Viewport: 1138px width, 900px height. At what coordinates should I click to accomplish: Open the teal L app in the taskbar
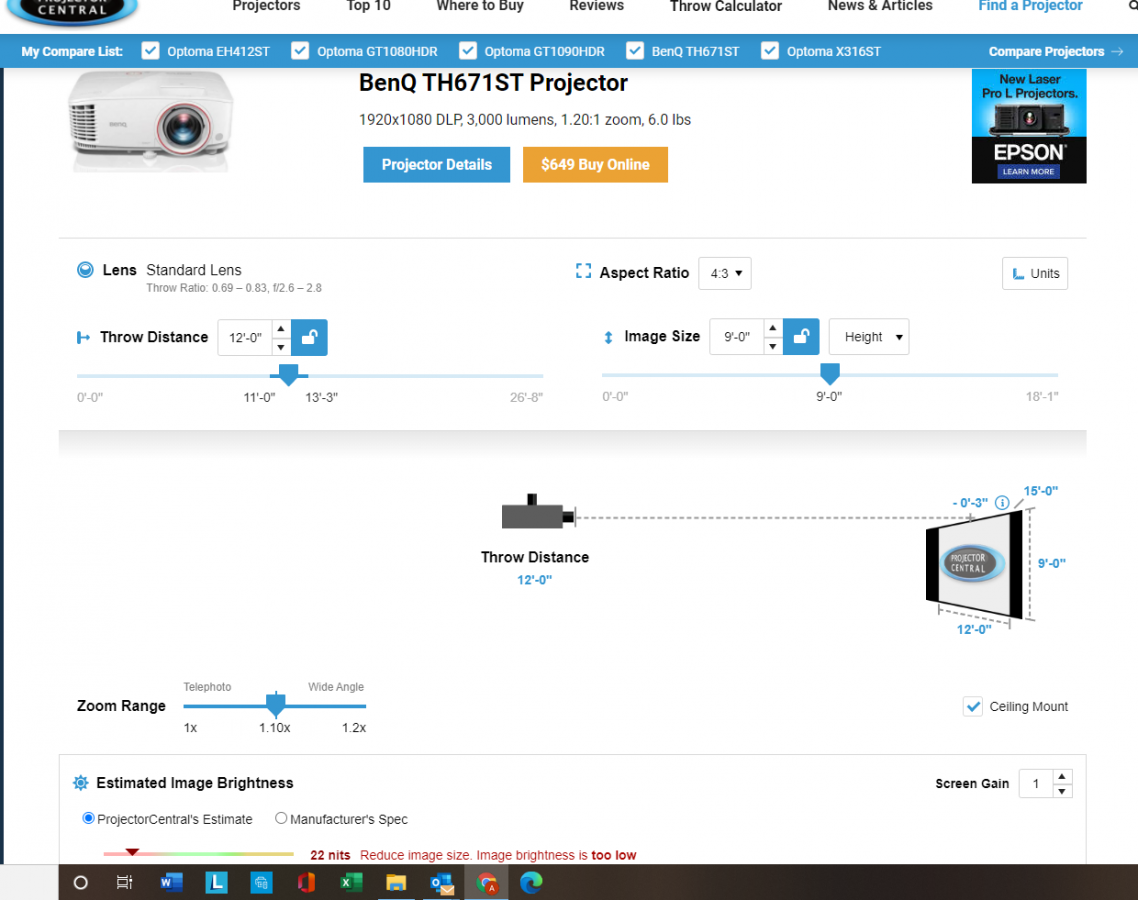click(x=216, y=883)
